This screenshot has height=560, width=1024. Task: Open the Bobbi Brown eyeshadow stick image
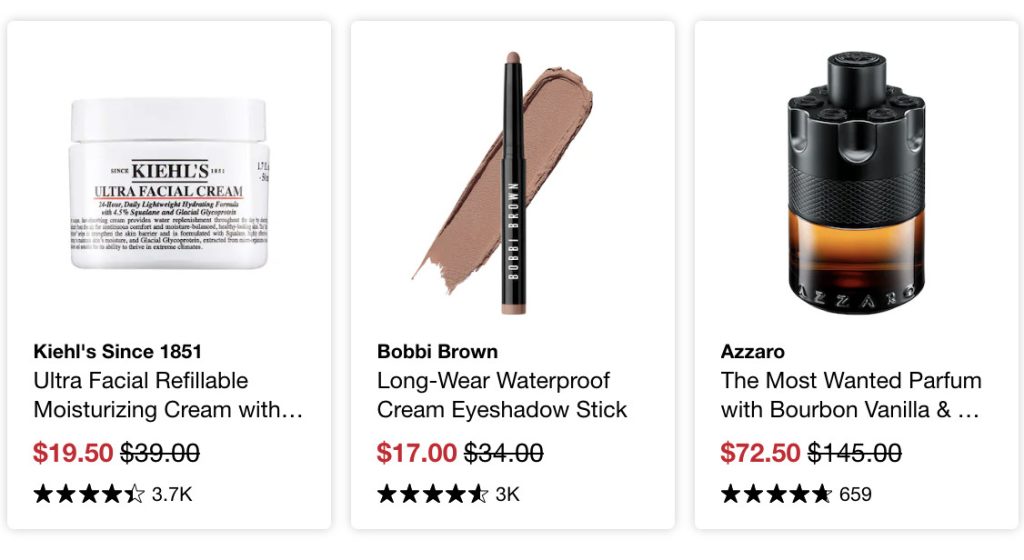click(x=503, y=183)
